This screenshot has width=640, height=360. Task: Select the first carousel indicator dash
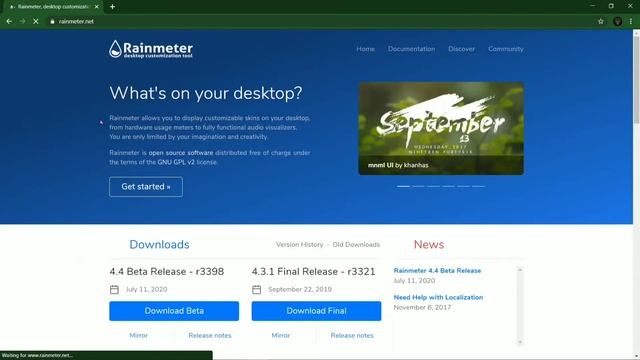[403, 186]
